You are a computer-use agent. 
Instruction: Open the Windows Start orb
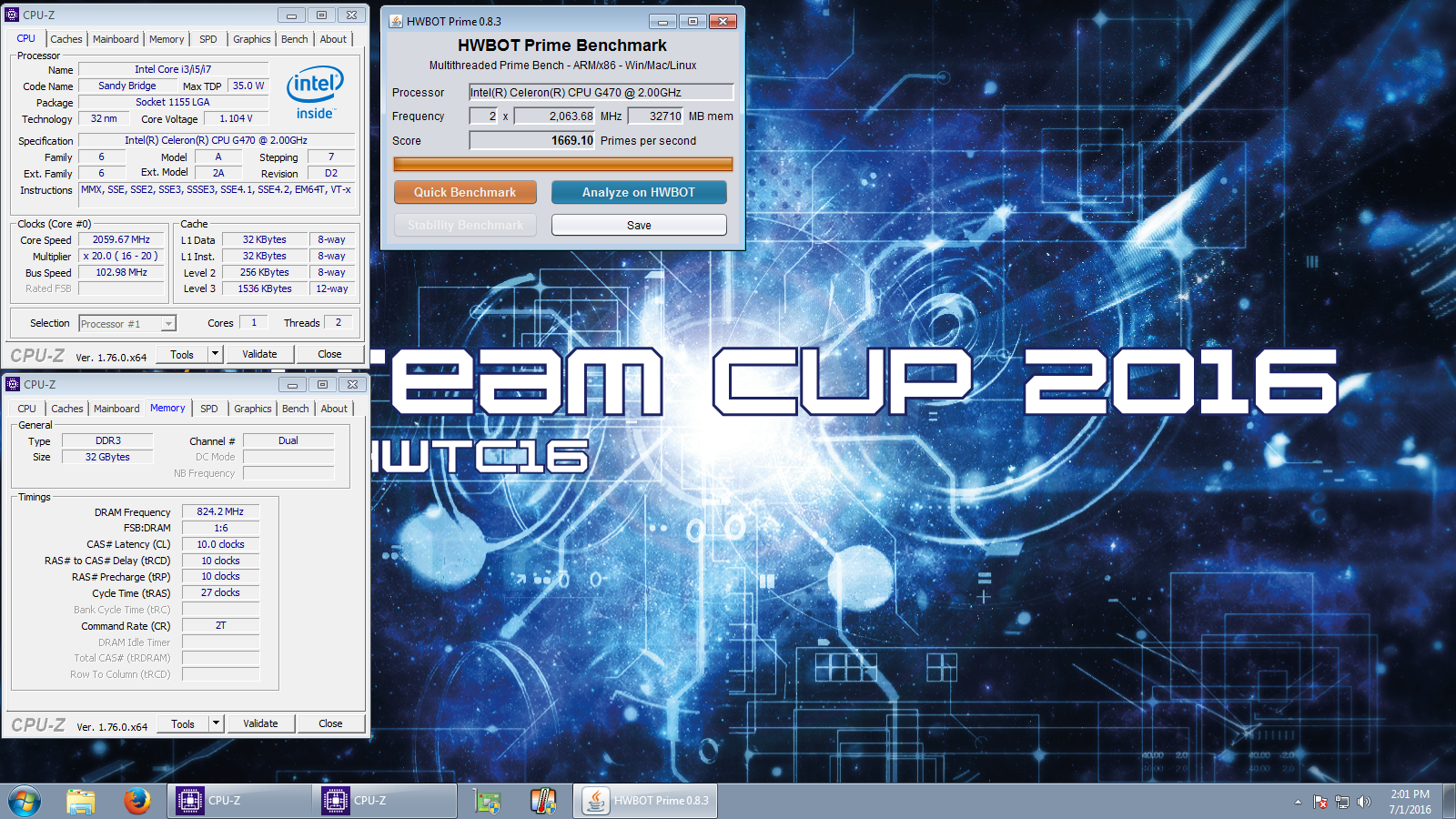pos(25,801)
